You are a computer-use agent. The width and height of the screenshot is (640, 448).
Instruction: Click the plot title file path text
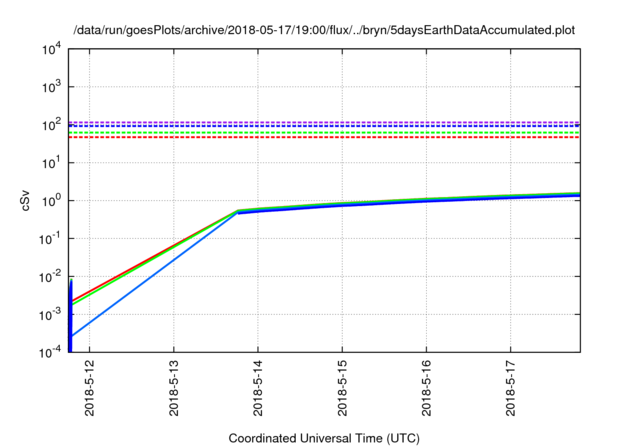click(x=324, y=30)
